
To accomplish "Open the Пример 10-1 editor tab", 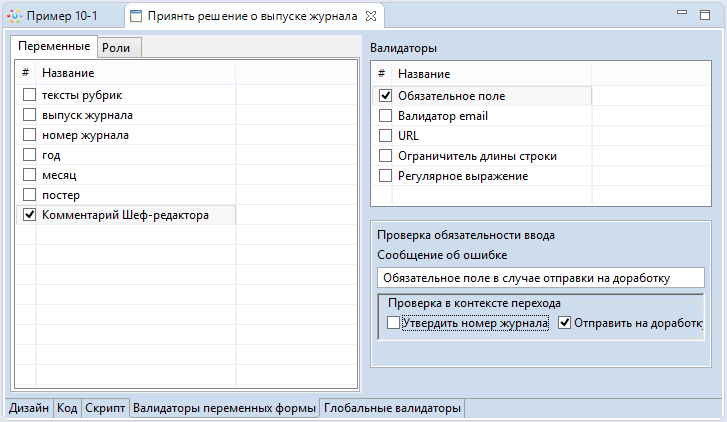I will point(60,17).
